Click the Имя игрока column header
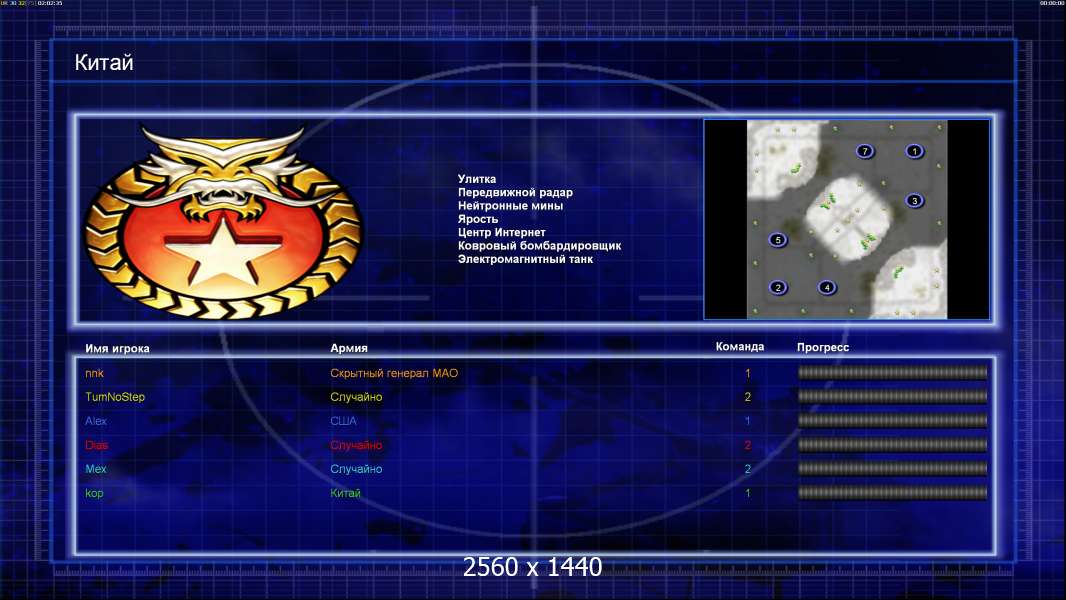The width and height of the screenshot is (1066, 600). (x=117, y=348)
